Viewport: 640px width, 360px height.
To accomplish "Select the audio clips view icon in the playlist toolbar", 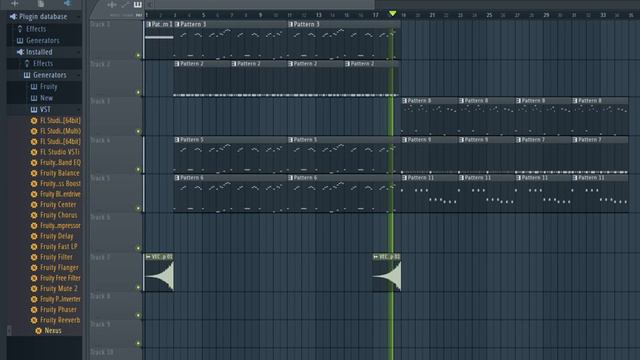I will click(x=111, y=4).
